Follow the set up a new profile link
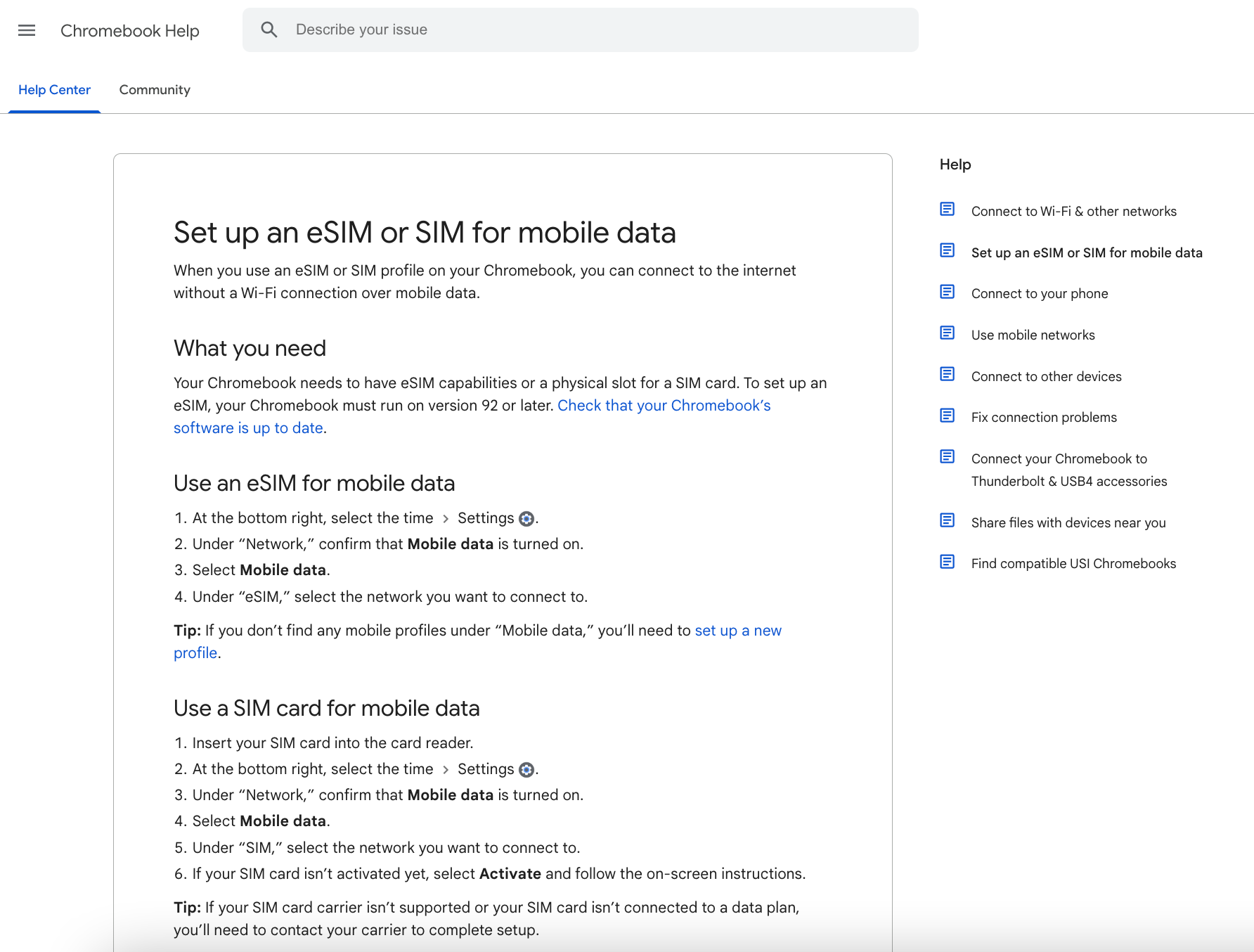Image resolution: width=1254 pixels, height=952 pixels. 737,631
